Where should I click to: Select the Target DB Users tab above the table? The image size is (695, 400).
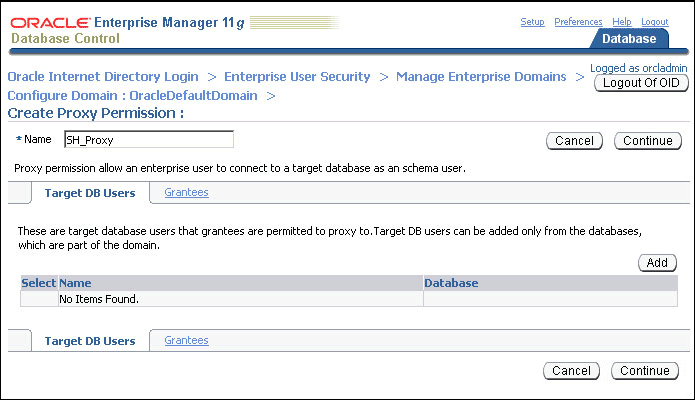tap(90, 192)
